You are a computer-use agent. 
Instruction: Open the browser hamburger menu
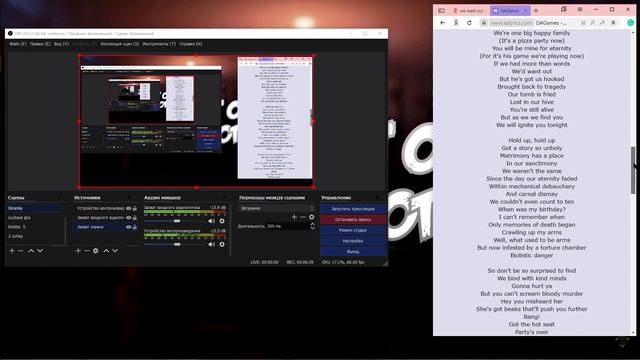[580, 9]
